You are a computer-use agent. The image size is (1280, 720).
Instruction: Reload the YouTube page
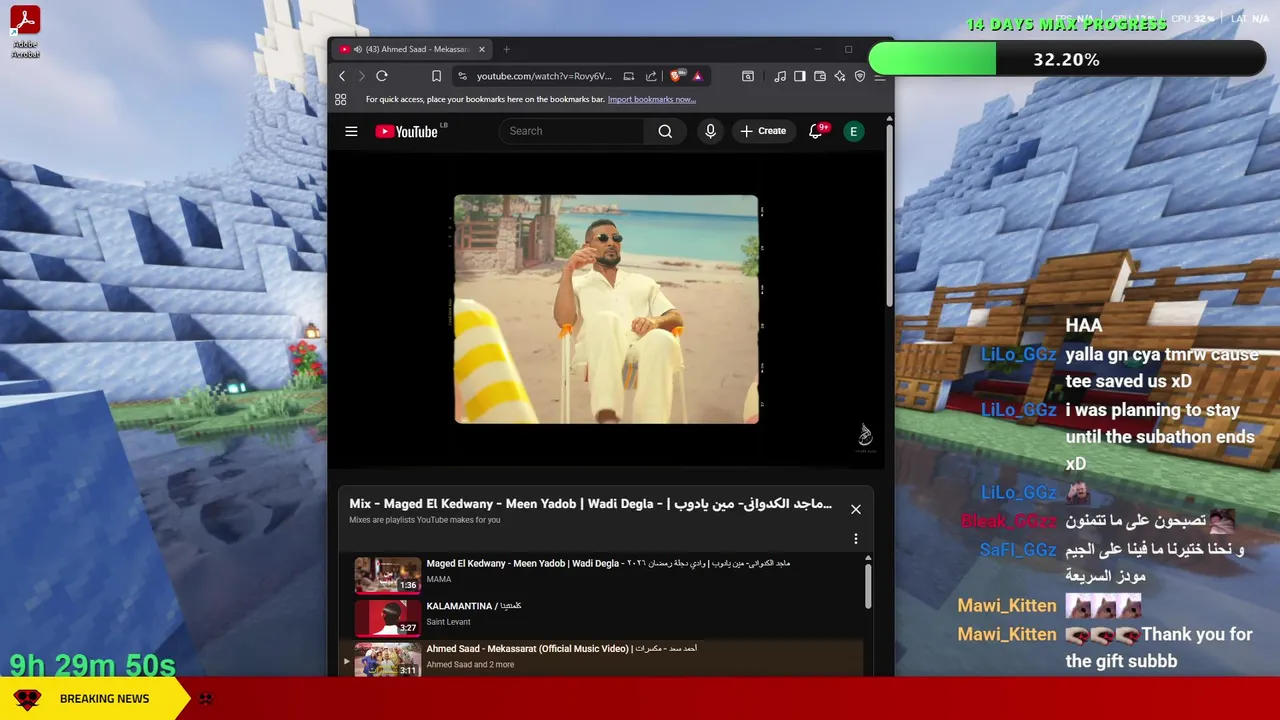tap(382, 76)
